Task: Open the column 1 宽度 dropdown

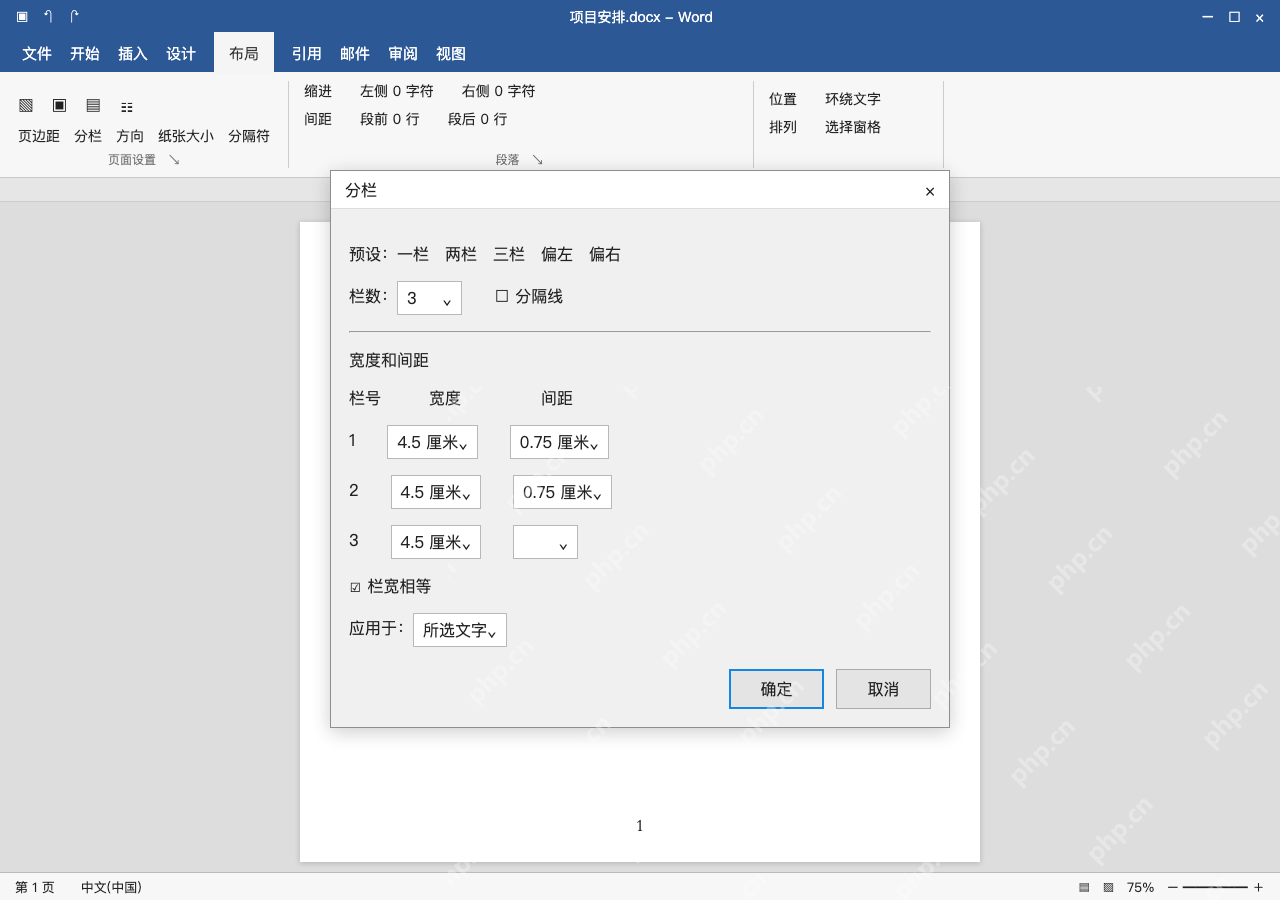Action: tap(432, 442)
